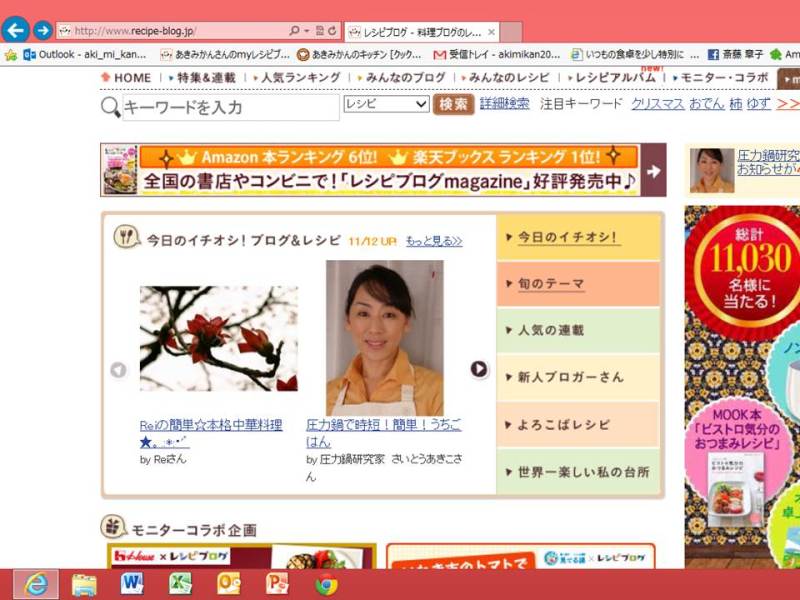Open 圧力鍋で時短!簡単!うちごはん link

tap(384, 433)
